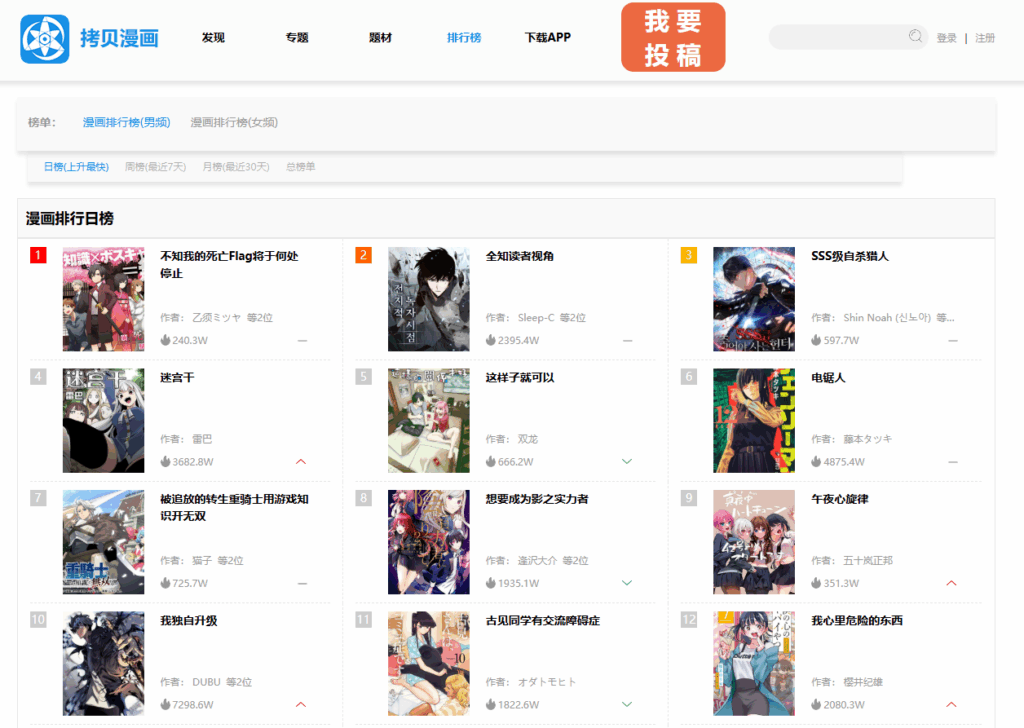Click rank 2 orange badge
Viewport: 1024px width, 728px height.
point(364,255)
